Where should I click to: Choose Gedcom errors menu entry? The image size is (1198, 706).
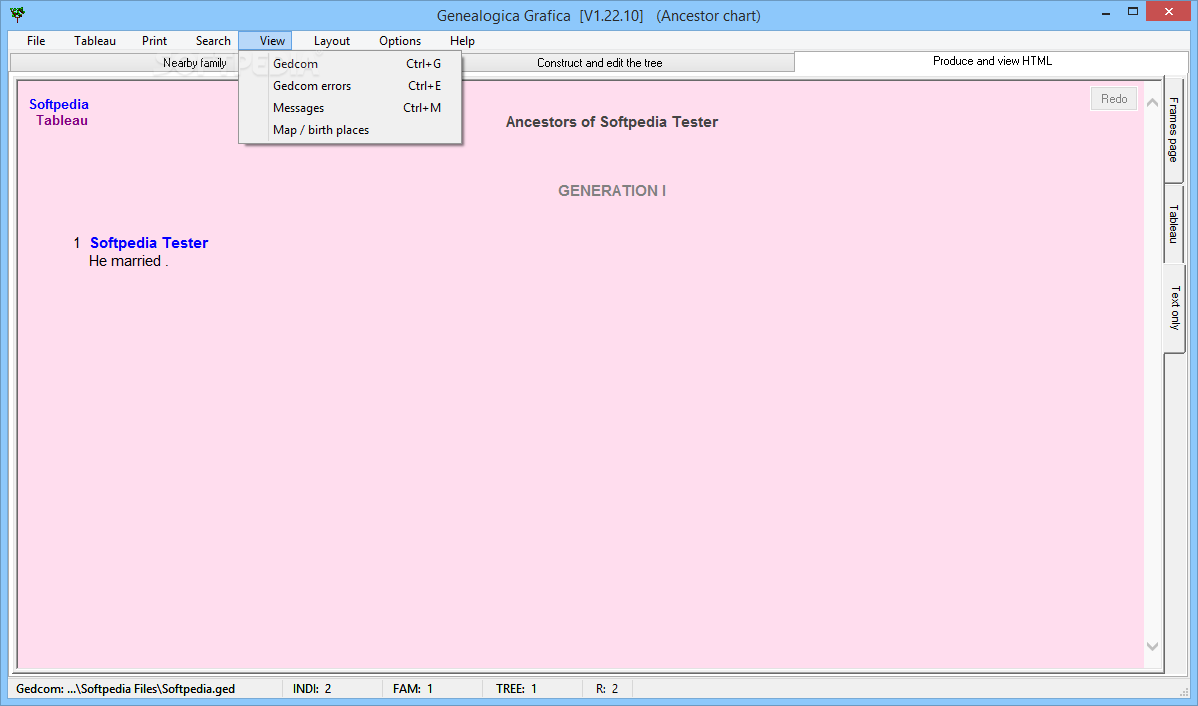(351, 86)
